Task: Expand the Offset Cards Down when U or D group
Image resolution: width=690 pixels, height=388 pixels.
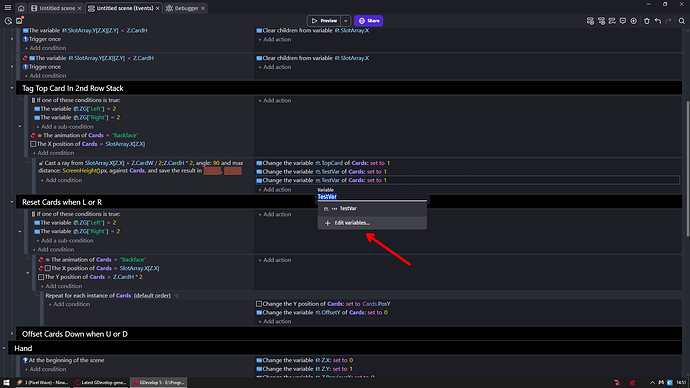Action: 12,333
